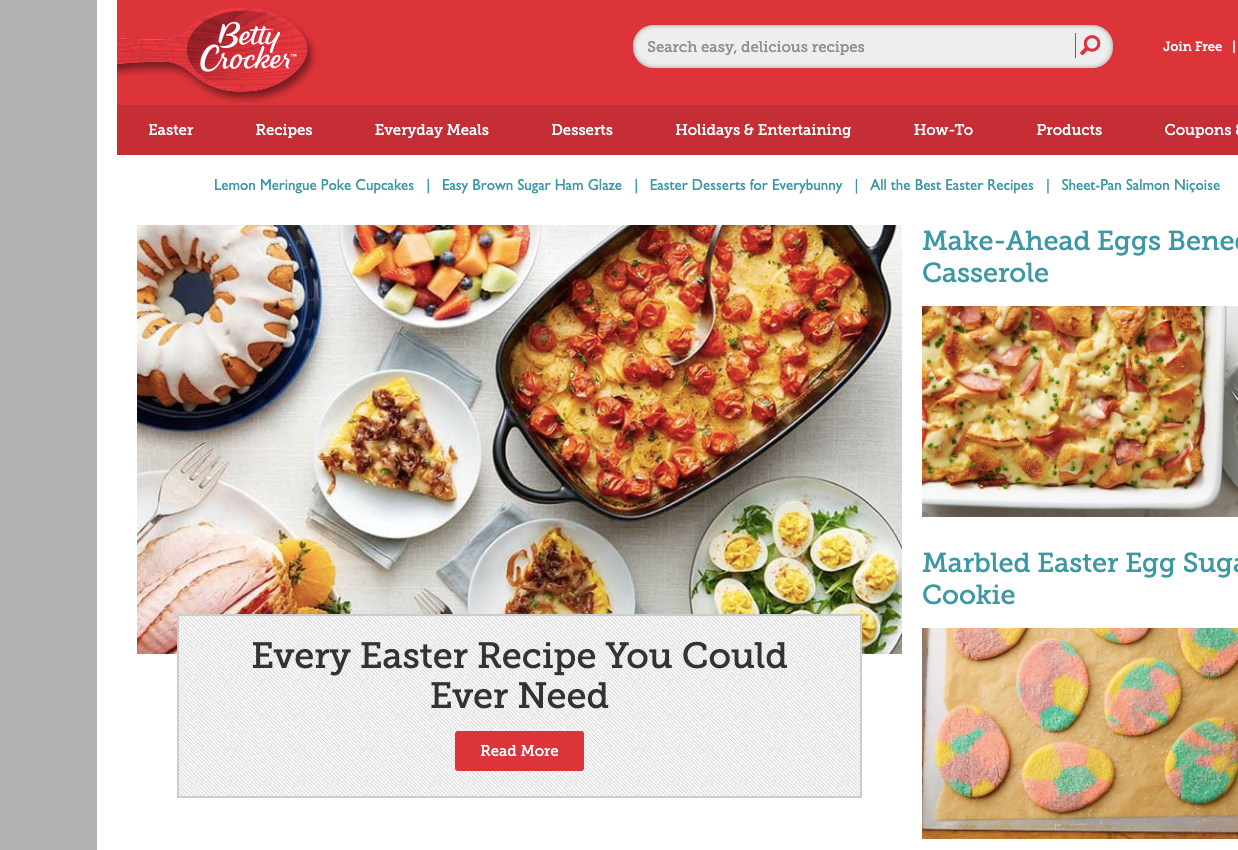
Task: Open Lemon Meringue Poke Cupcakes link
Action: click(314, 185)
